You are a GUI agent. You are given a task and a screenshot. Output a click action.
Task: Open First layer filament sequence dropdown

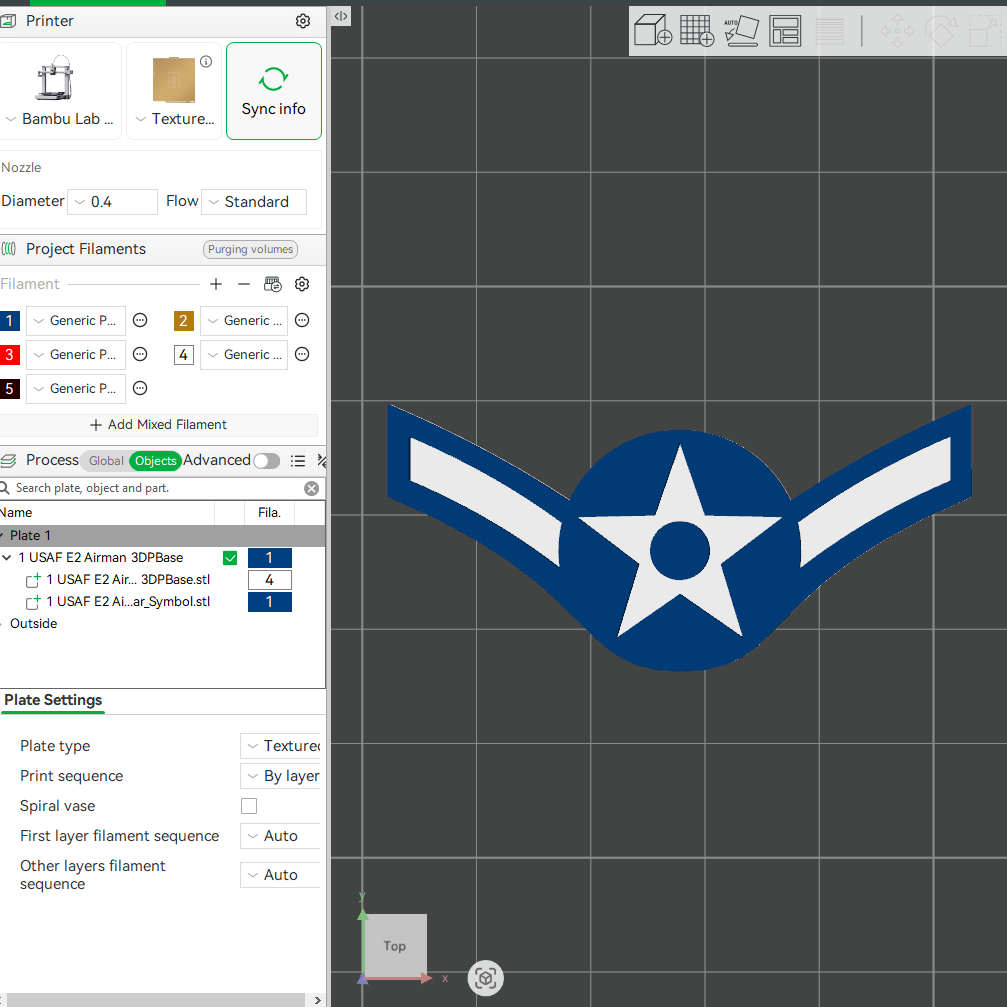coord(281,836)
